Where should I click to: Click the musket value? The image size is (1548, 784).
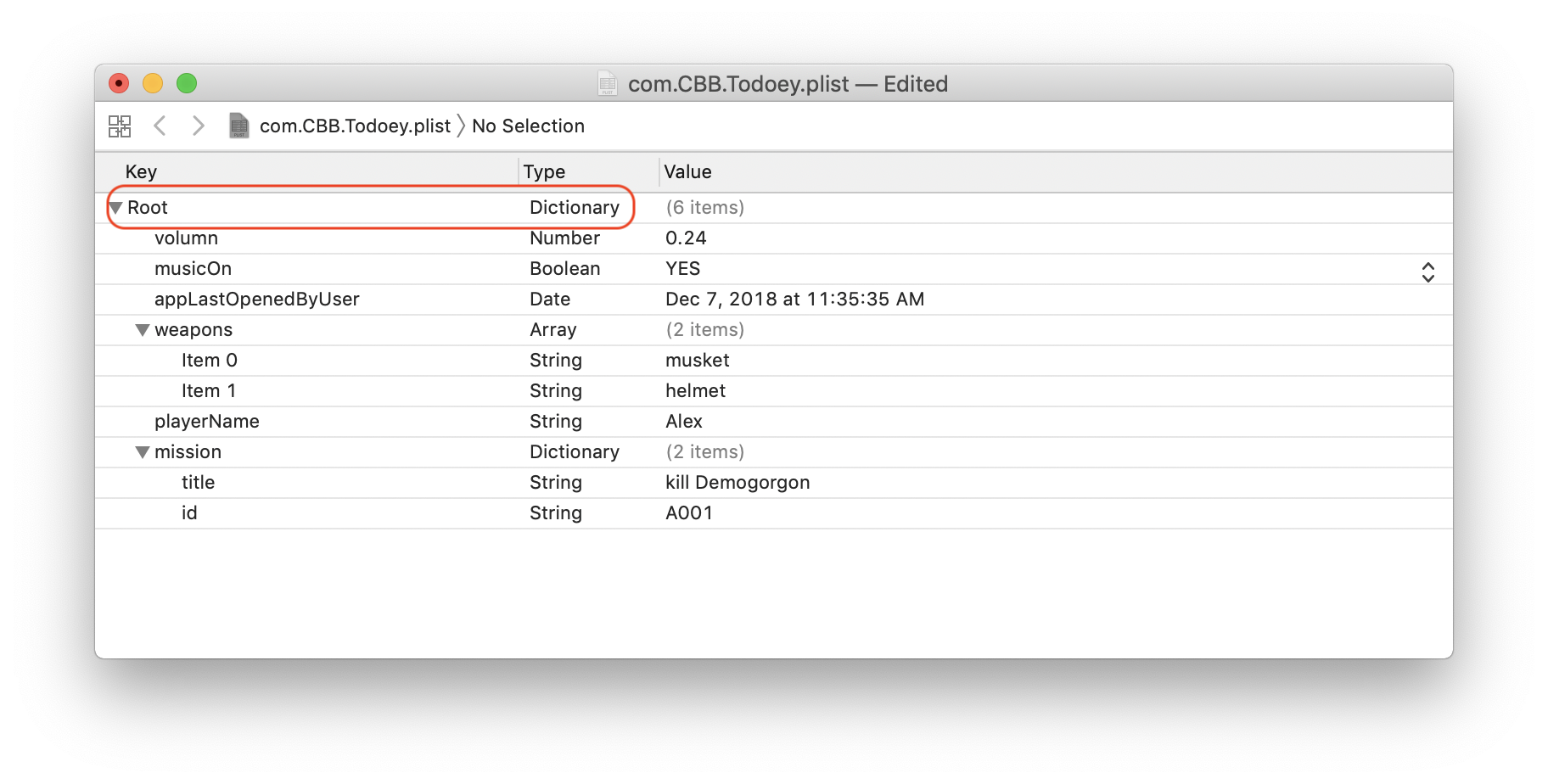pyautogui.click(x=697, y=360)
